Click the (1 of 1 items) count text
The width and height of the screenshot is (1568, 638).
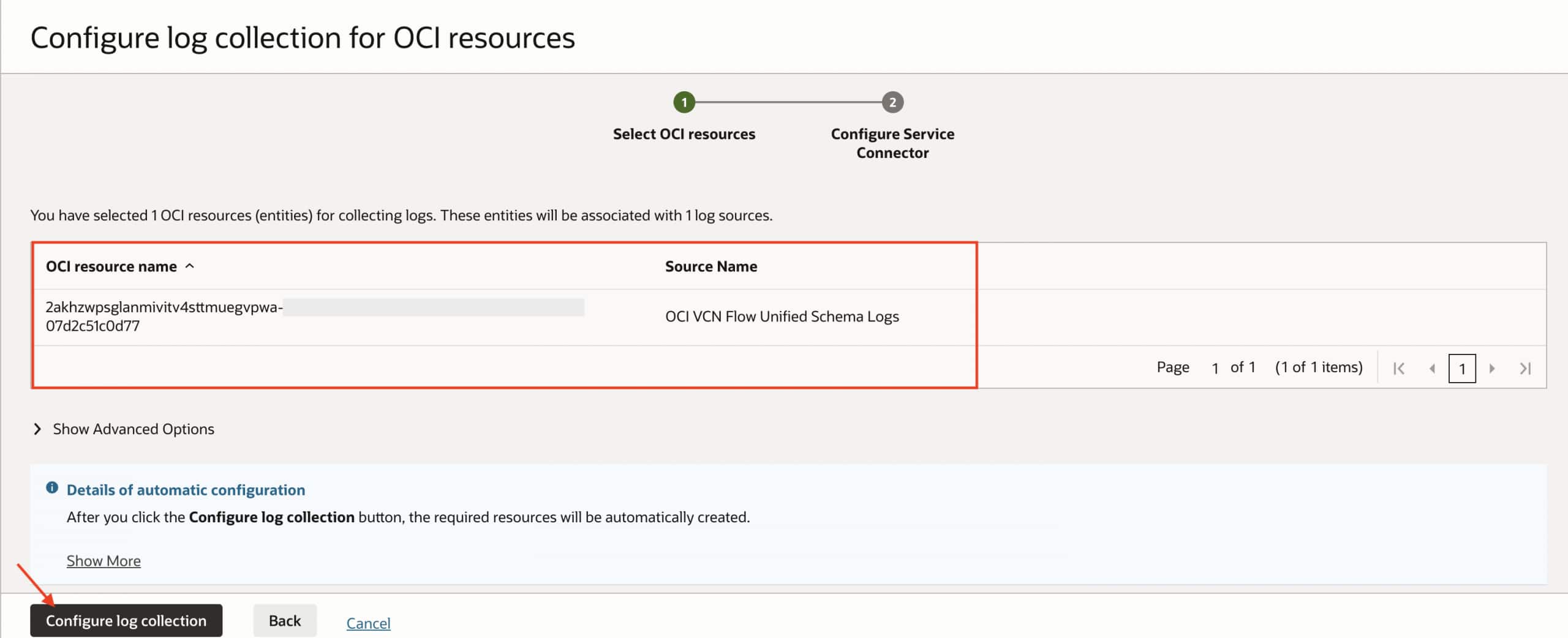point(1319,367)
